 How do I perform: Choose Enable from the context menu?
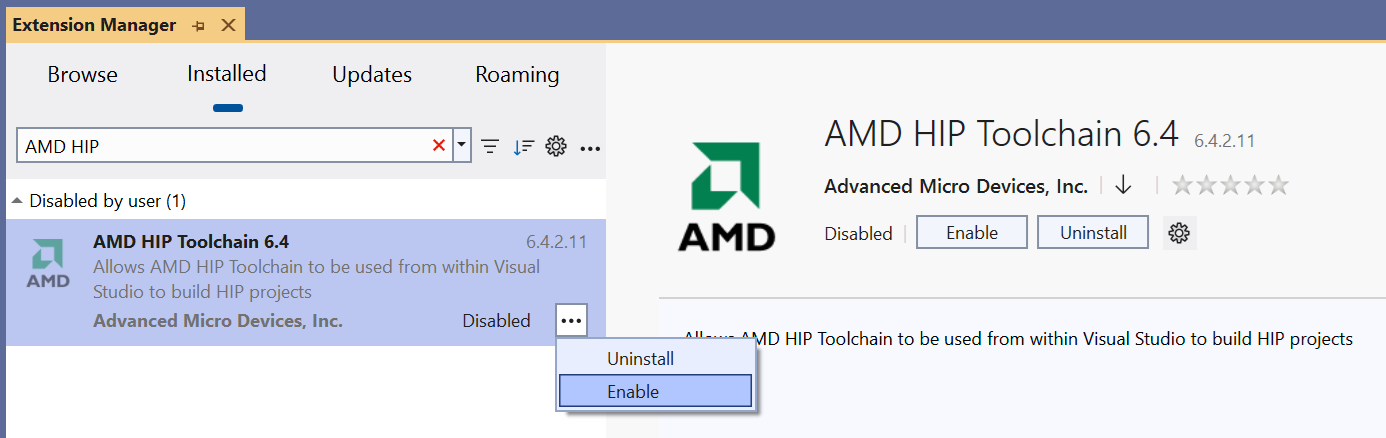point(633,391)
